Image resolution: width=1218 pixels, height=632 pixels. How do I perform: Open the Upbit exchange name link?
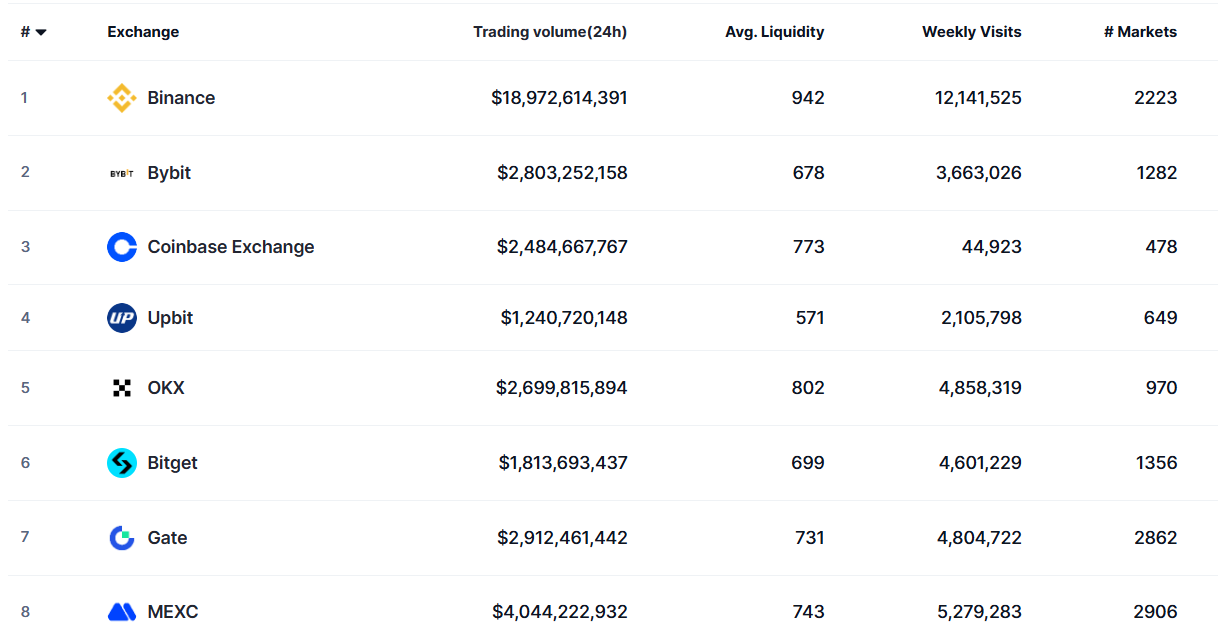pyautogui.click(x=170, y=318)
